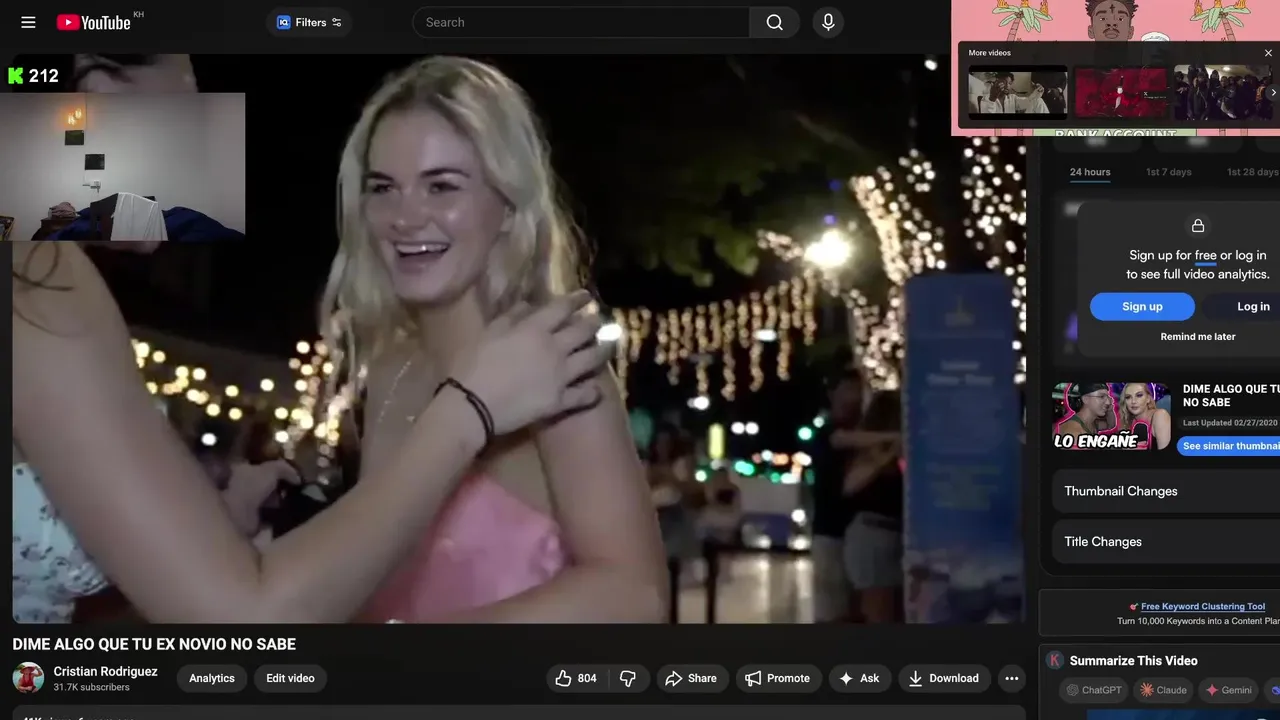
Task: Go to the YouTube home logo
Action: coord(93,22)
